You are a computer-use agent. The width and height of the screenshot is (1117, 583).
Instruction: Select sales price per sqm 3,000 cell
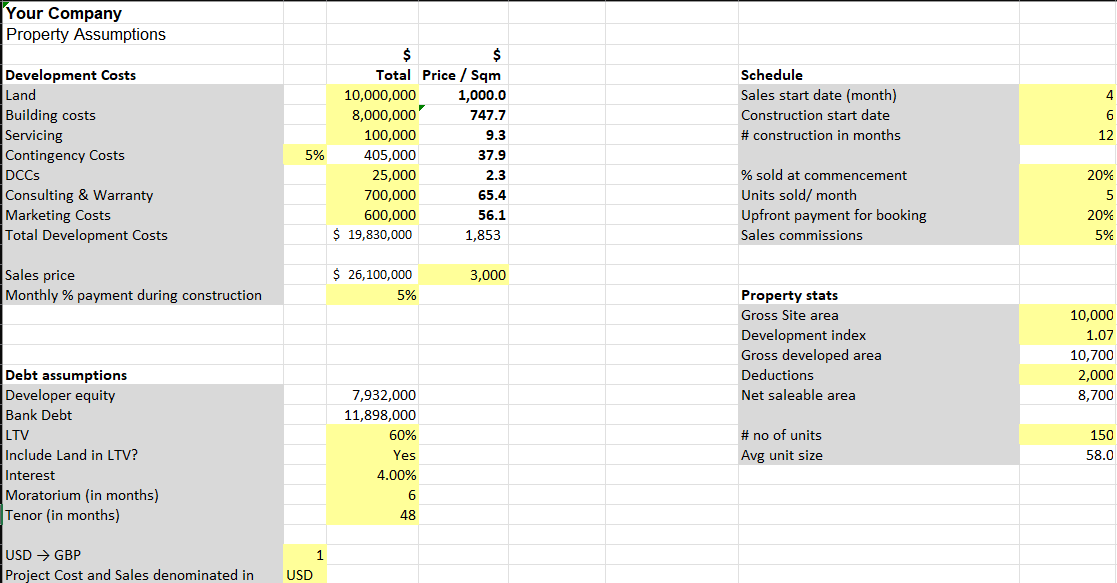coord(464,274)
